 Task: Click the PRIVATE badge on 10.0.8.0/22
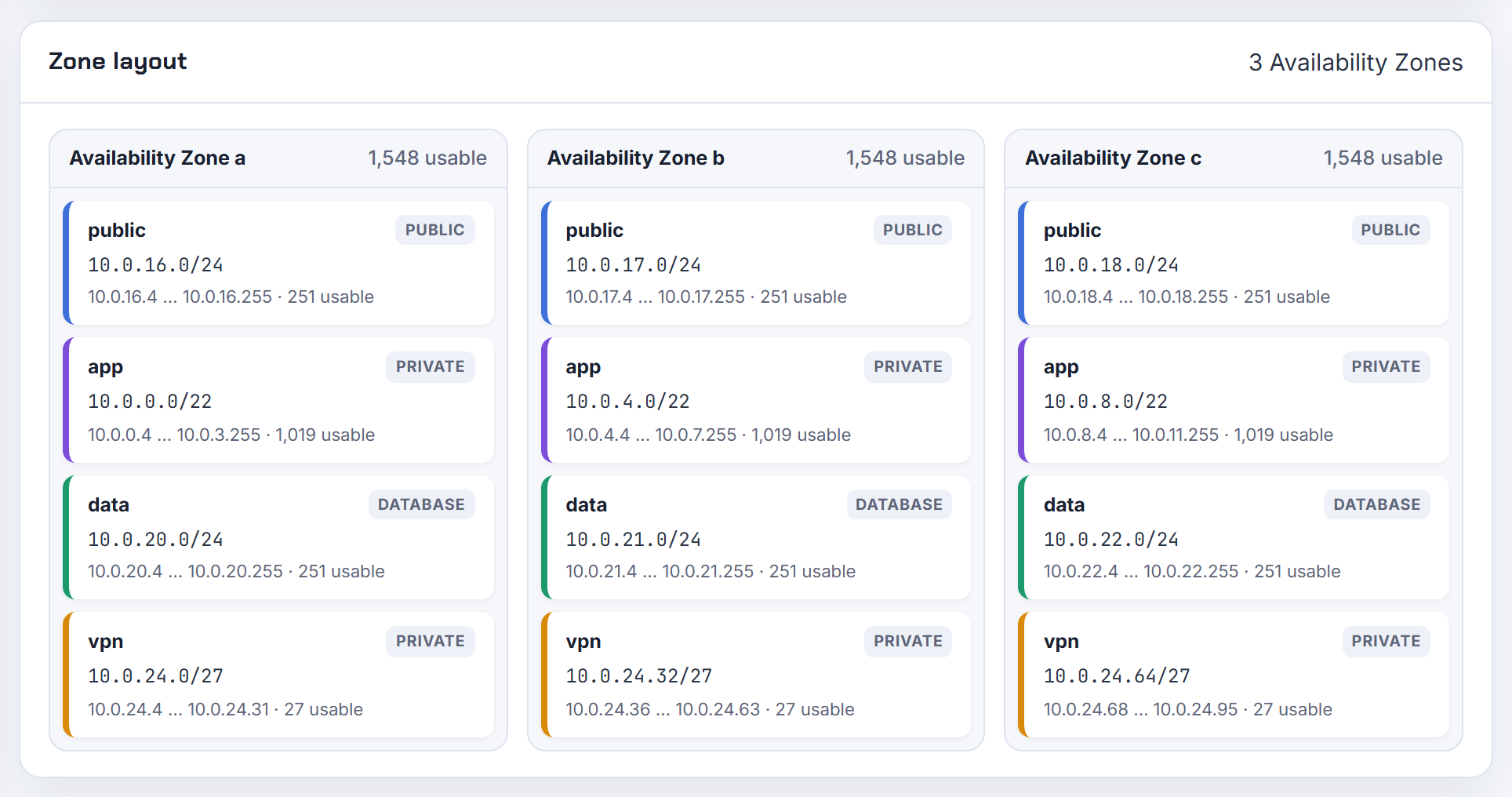coord(1386,366)
